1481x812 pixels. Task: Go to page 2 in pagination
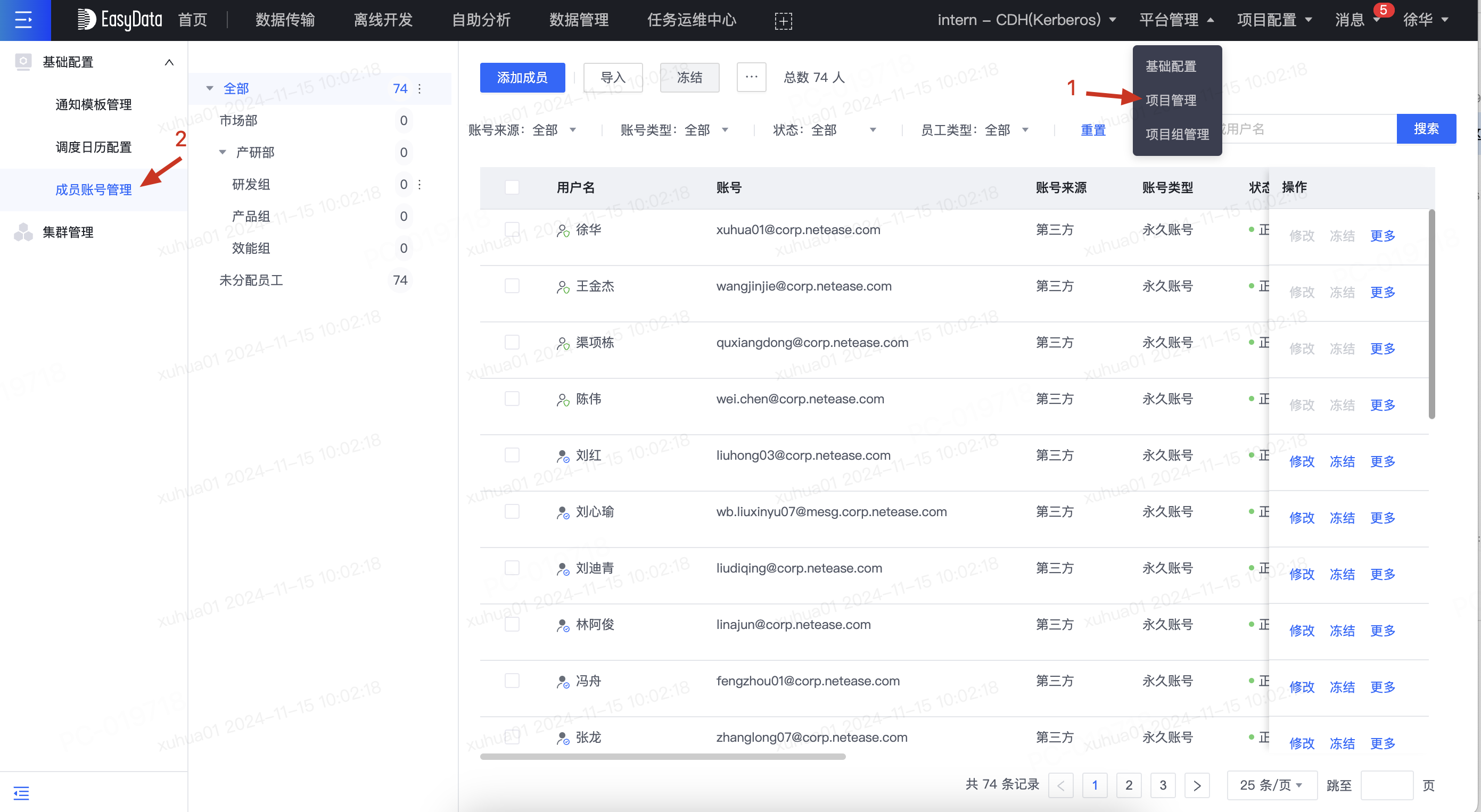1129,785
